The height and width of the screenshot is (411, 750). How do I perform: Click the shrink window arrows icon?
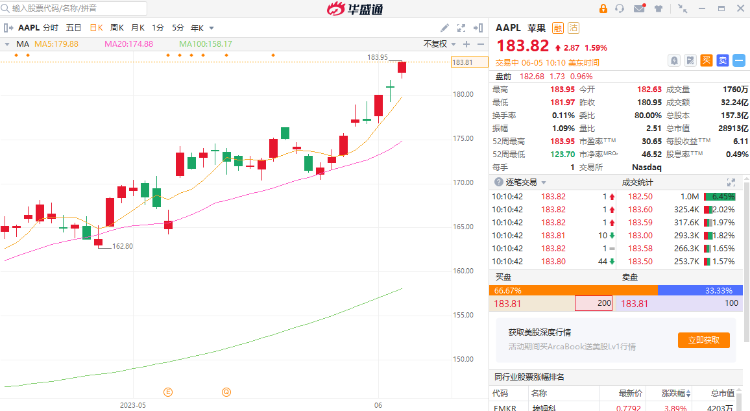pos(683,9)
